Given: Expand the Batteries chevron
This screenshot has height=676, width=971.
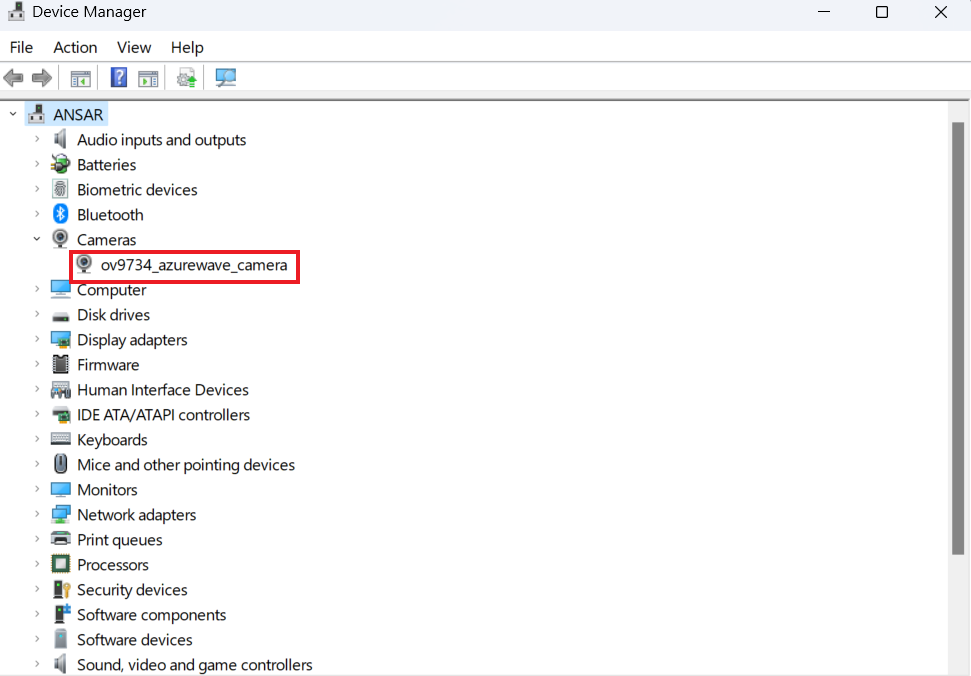Looking at the screenshot, I should 37,164.
